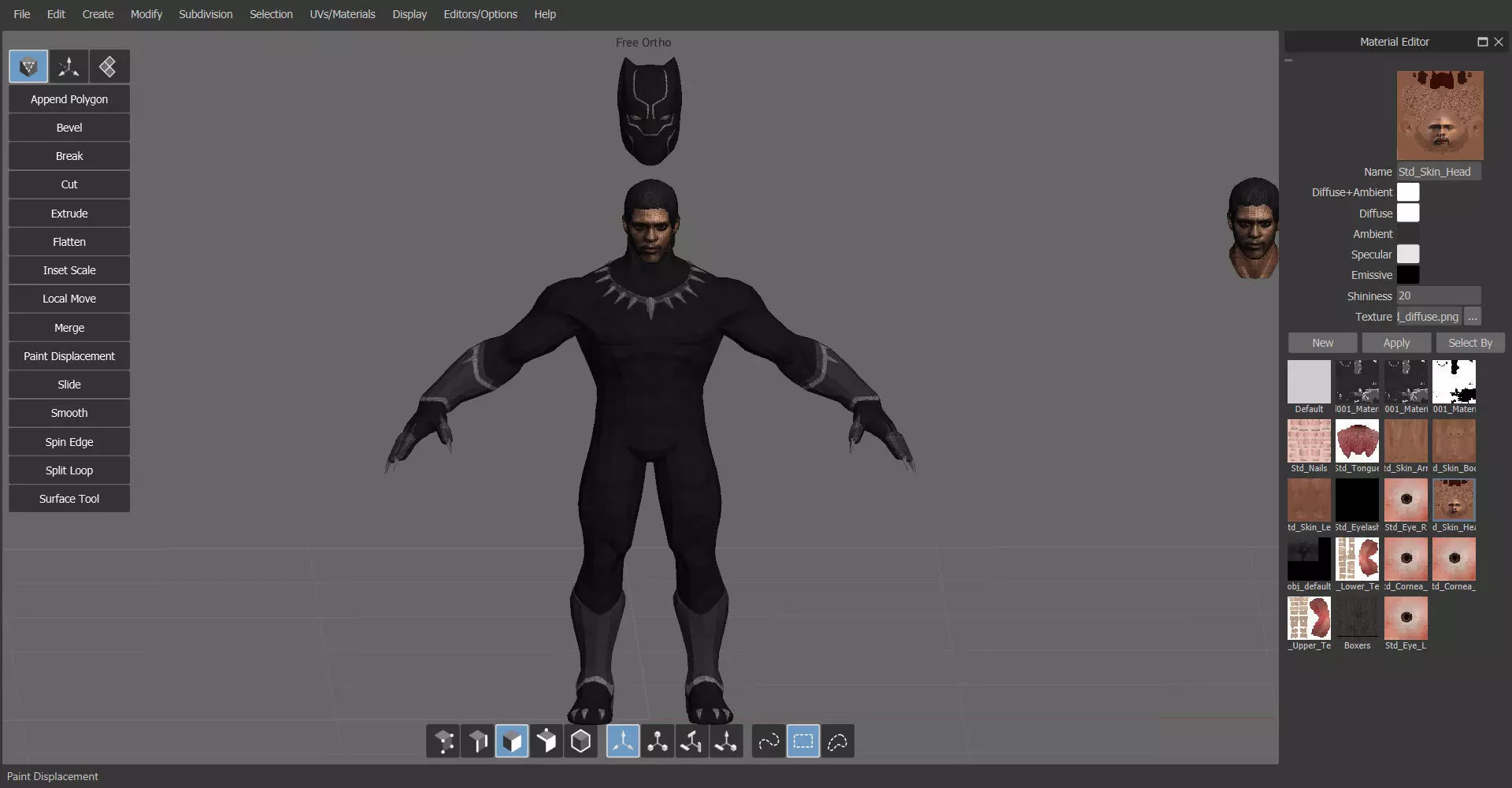Open the UVs/Materials menu
This screenshot has height=788, width=1512.
343,14
